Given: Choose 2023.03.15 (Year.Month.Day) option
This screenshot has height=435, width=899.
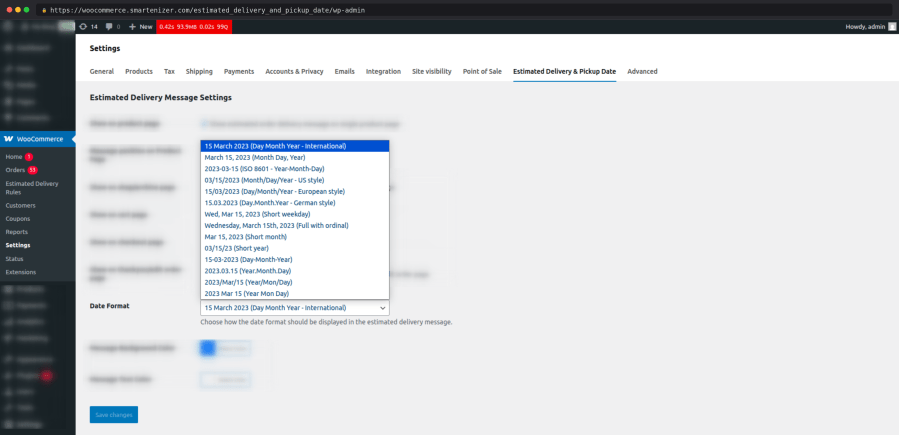Looking at the screenshot, I should [x=295, y=271].
